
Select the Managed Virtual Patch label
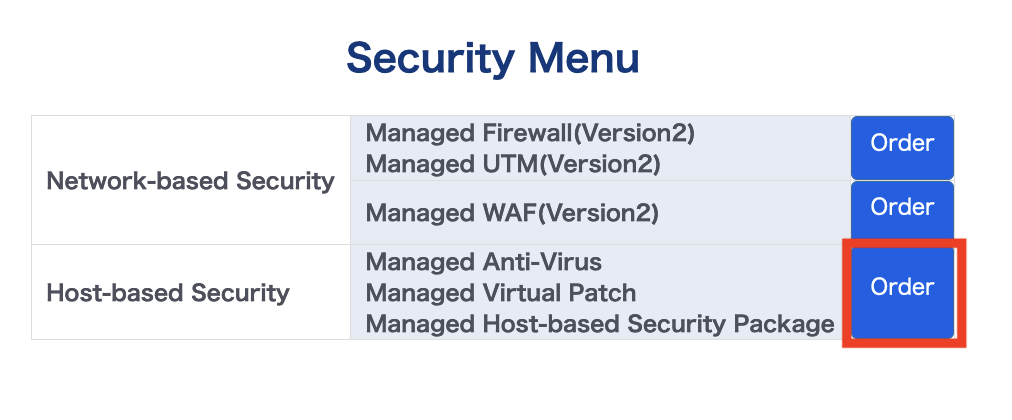pyautogui.click(x=501, y=293)
